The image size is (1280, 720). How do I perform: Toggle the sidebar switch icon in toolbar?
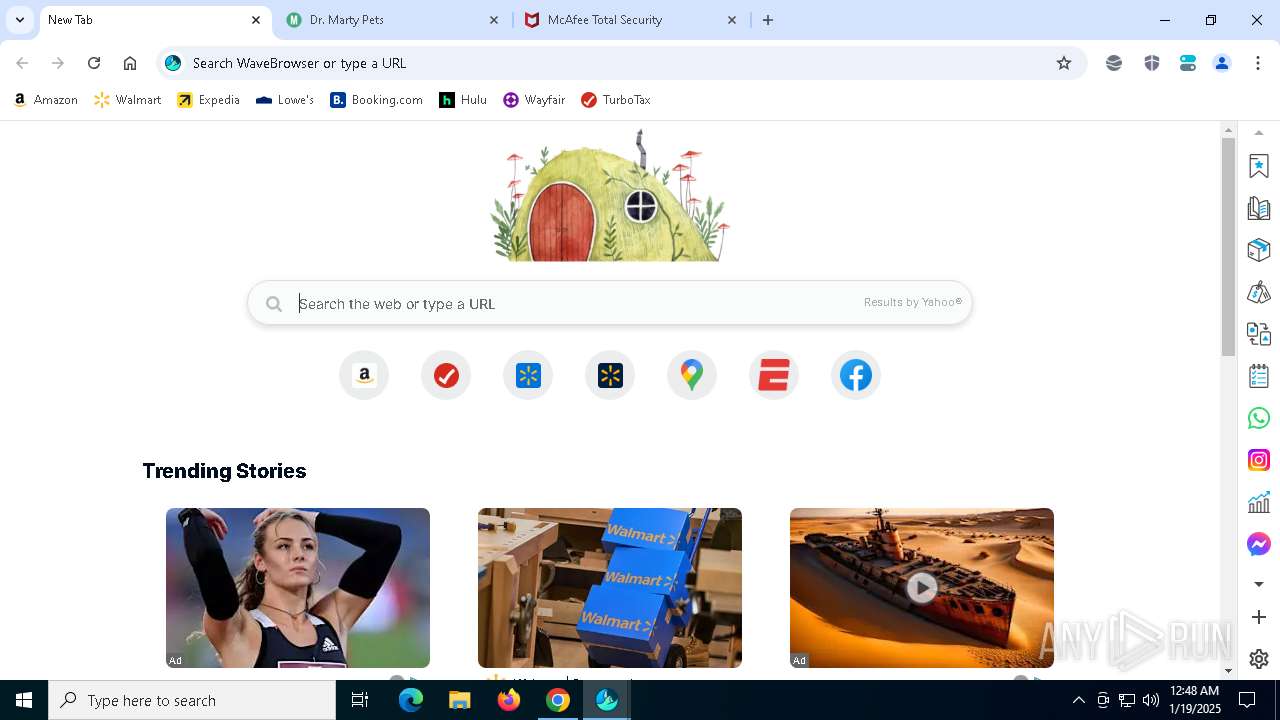pyautogui.click(x=1188, y=63)
